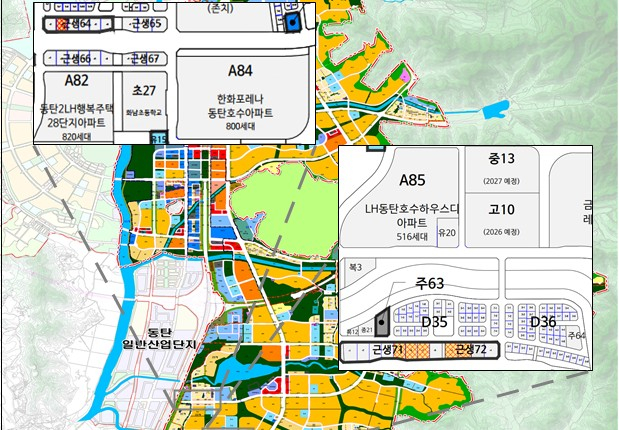Click the 중13 block label

[501, 159]
